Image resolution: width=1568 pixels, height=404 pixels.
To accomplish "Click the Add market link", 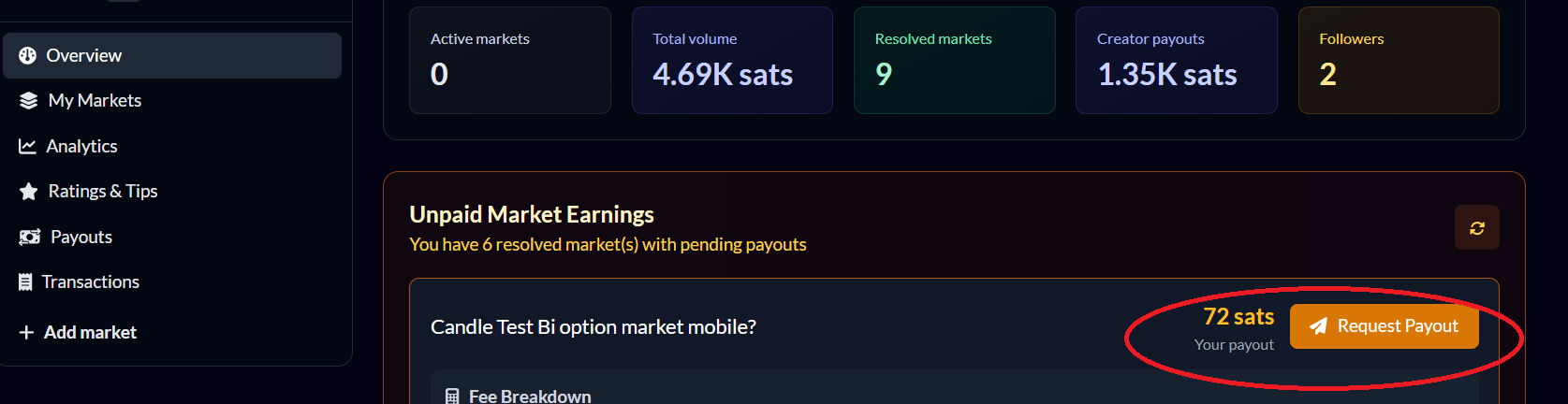I will (90, 333).
